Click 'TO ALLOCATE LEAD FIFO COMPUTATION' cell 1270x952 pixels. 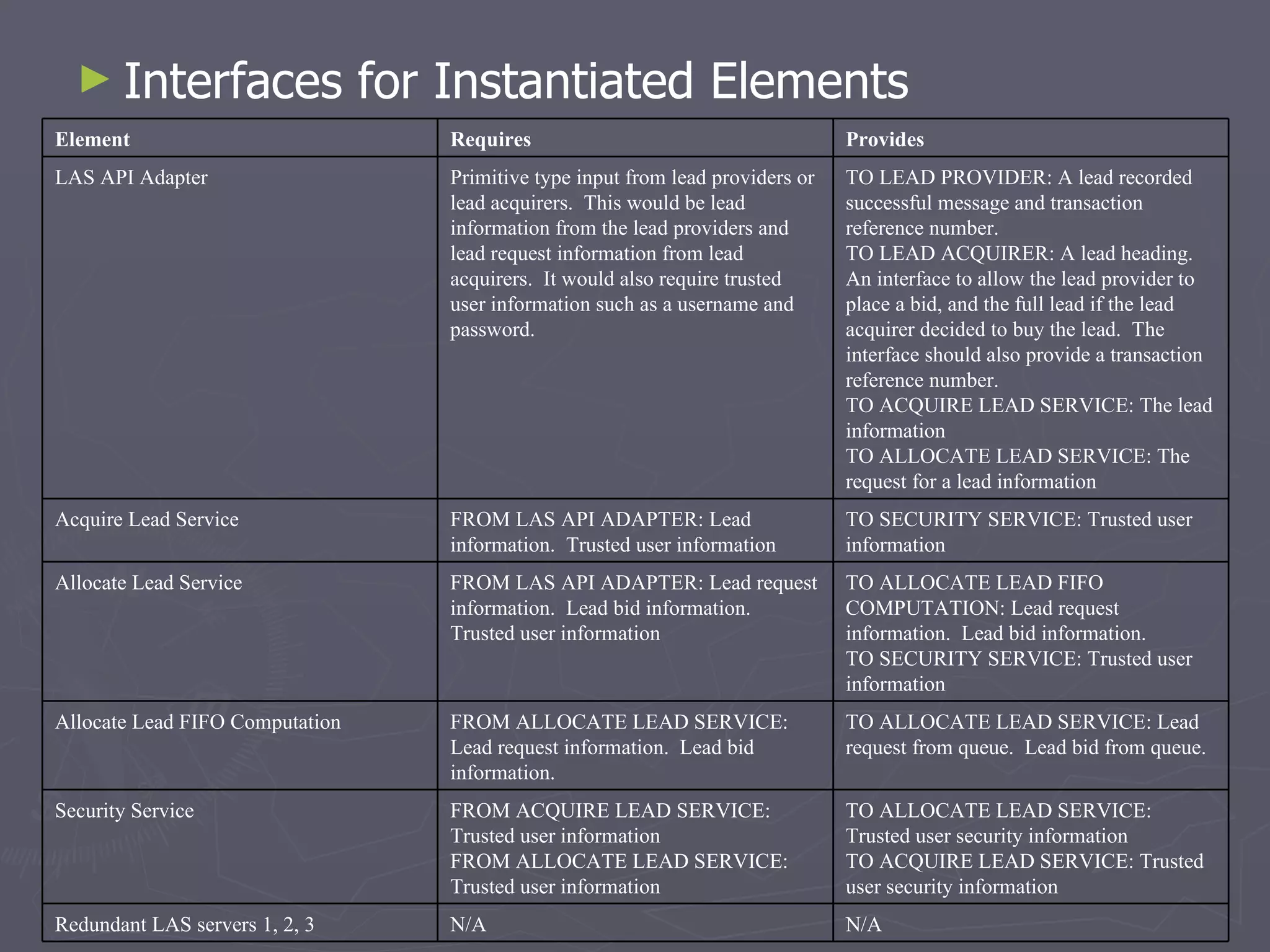(x=1031, y=632)
